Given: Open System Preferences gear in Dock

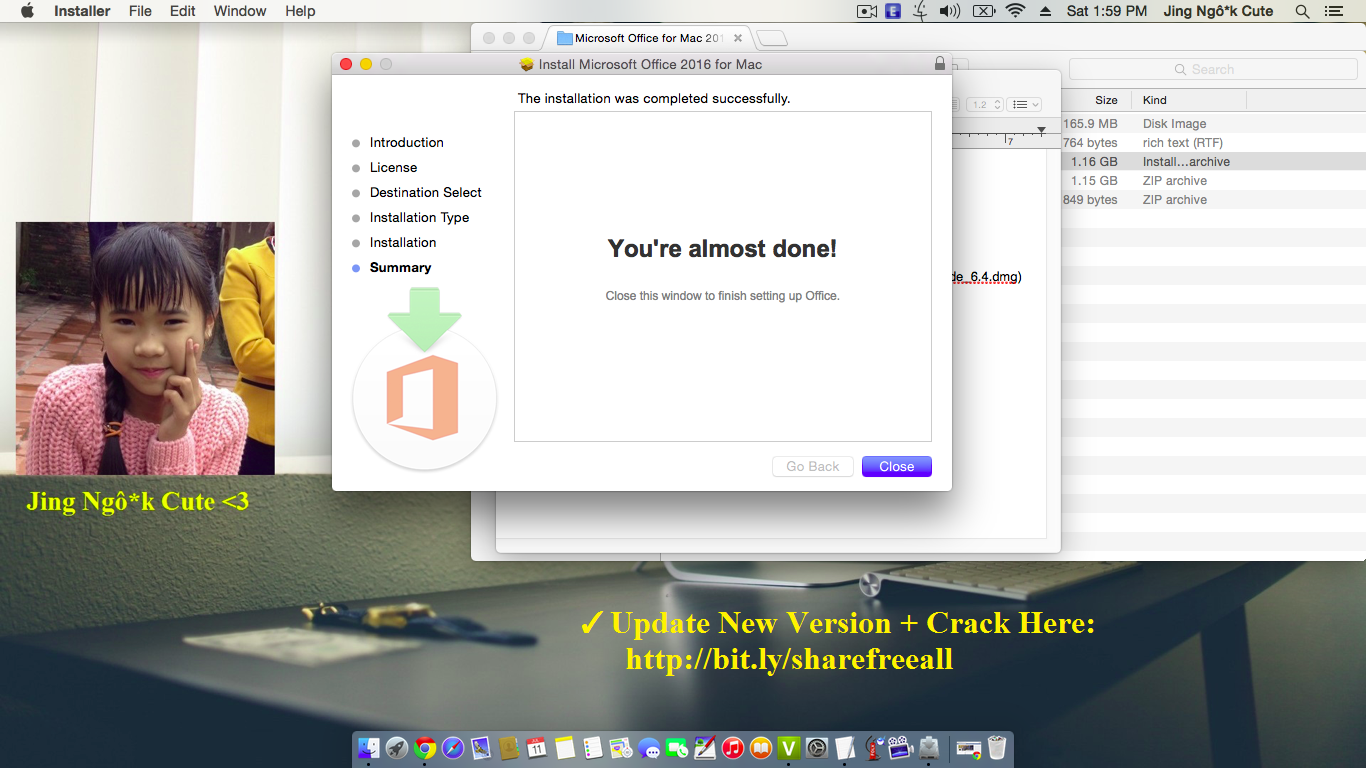Looking at the screenshot, I should pos(817,747).
